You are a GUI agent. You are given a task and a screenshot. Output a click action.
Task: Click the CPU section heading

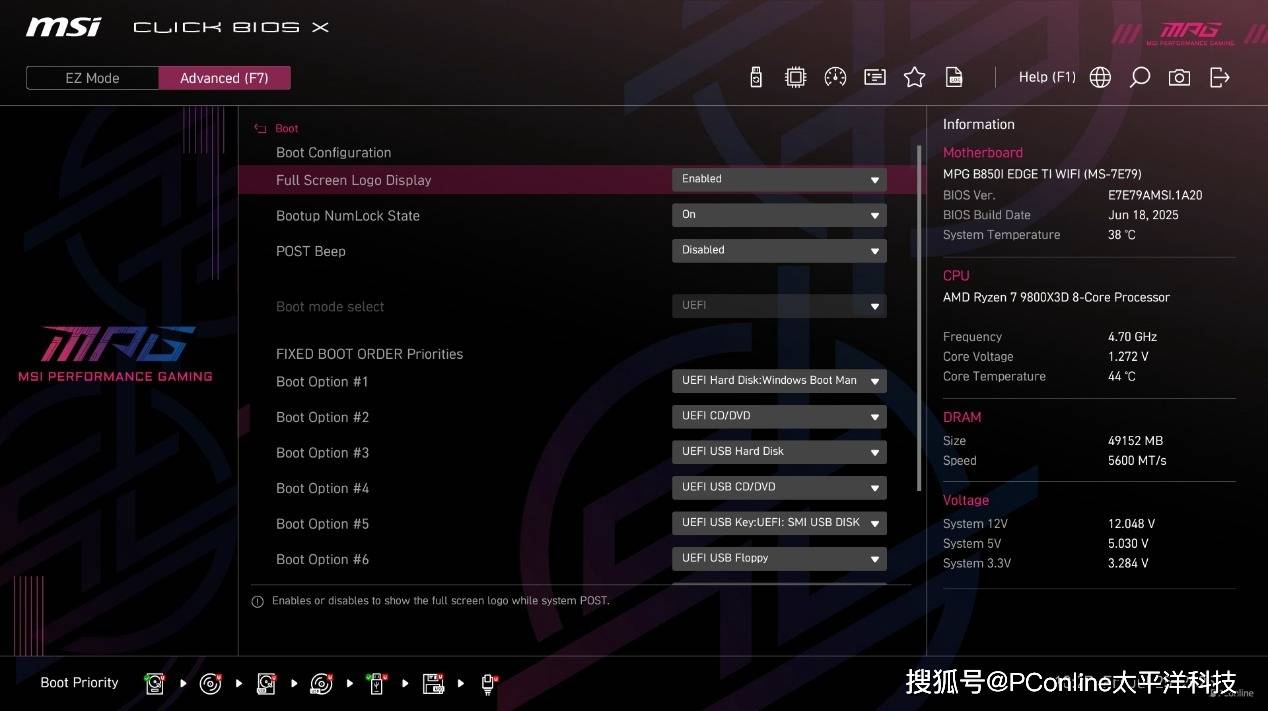[x=956, y=276]
